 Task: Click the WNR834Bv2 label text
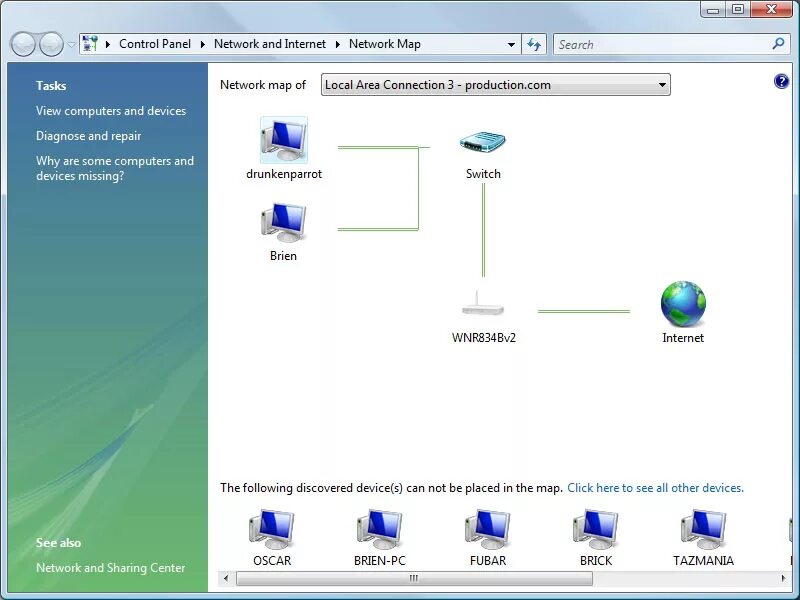pos(484,338)
